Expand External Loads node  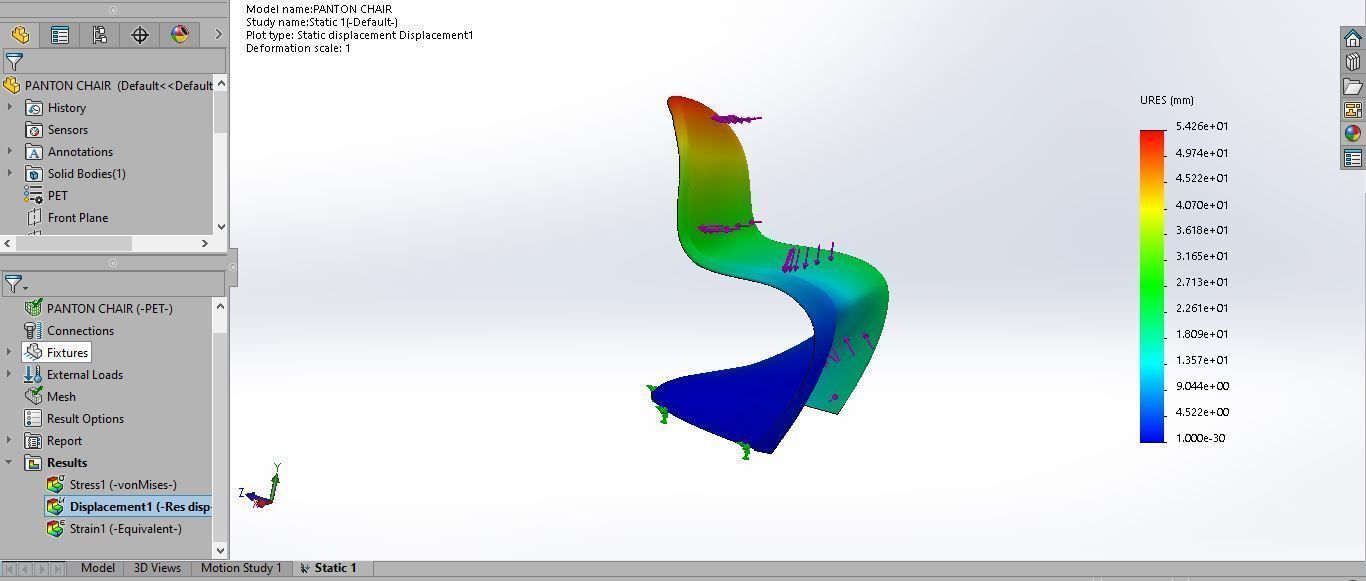[x=10, y=374]
